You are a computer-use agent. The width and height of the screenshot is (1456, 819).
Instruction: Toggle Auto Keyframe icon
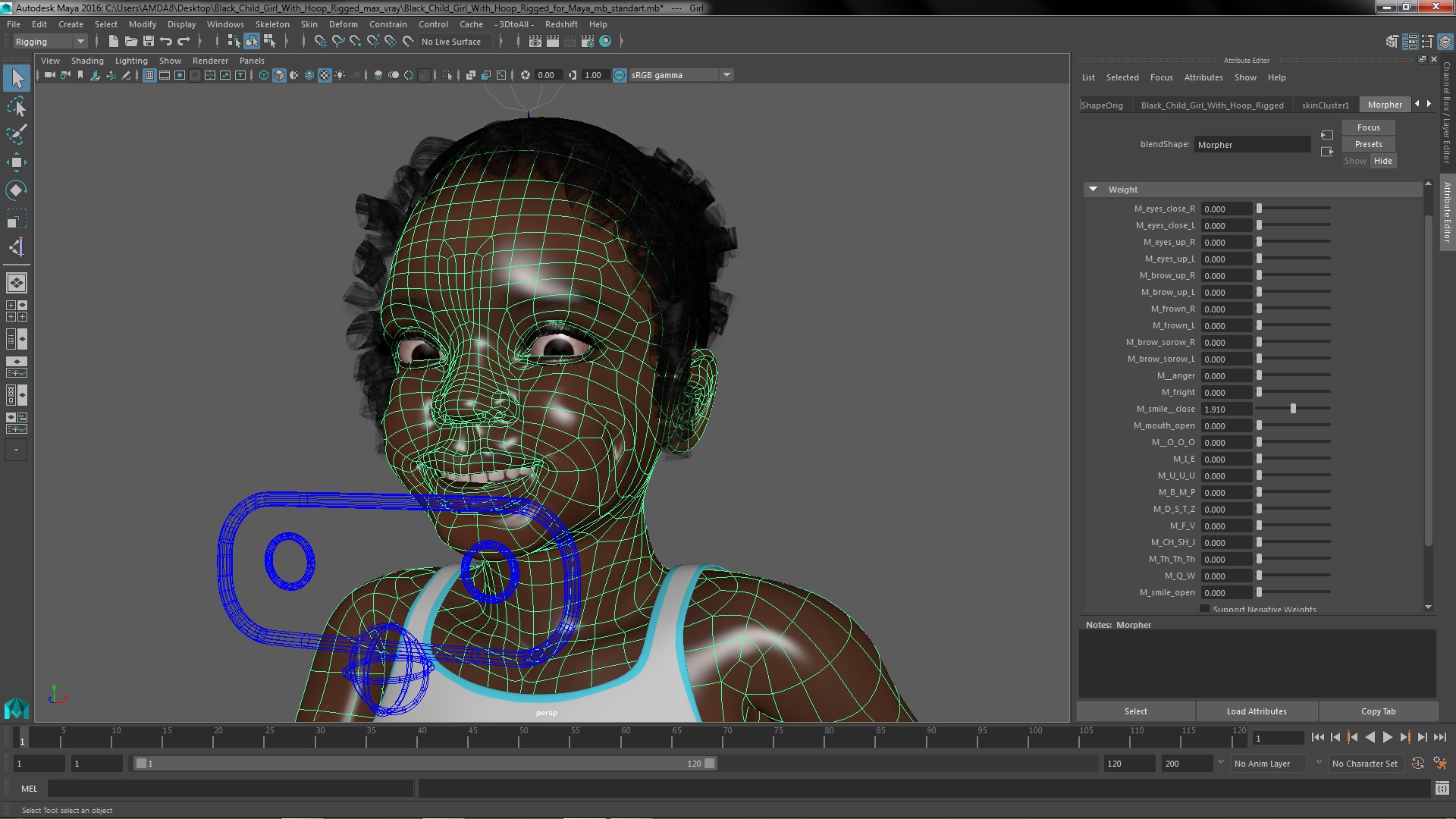1418,764
